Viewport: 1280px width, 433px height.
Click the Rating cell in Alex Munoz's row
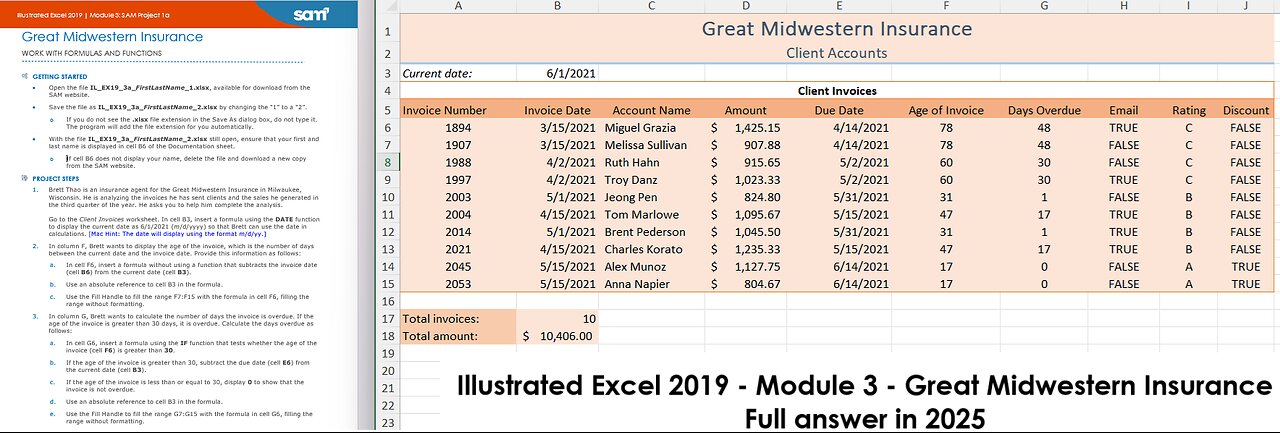pos(1189,267)
